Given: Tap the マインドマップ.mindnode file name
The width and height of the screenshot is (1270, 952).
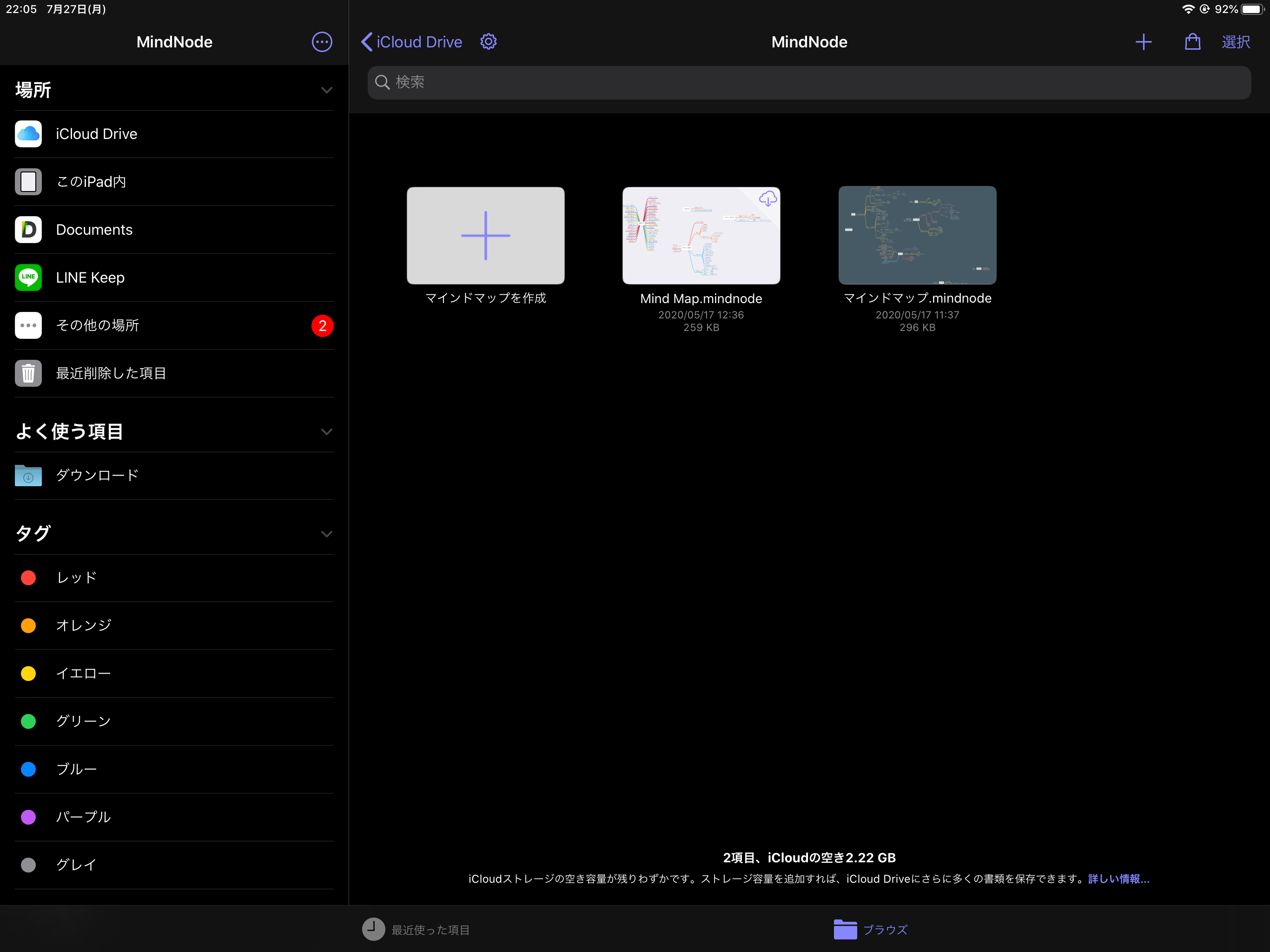Looking at the screenshot, I should 917,298.
